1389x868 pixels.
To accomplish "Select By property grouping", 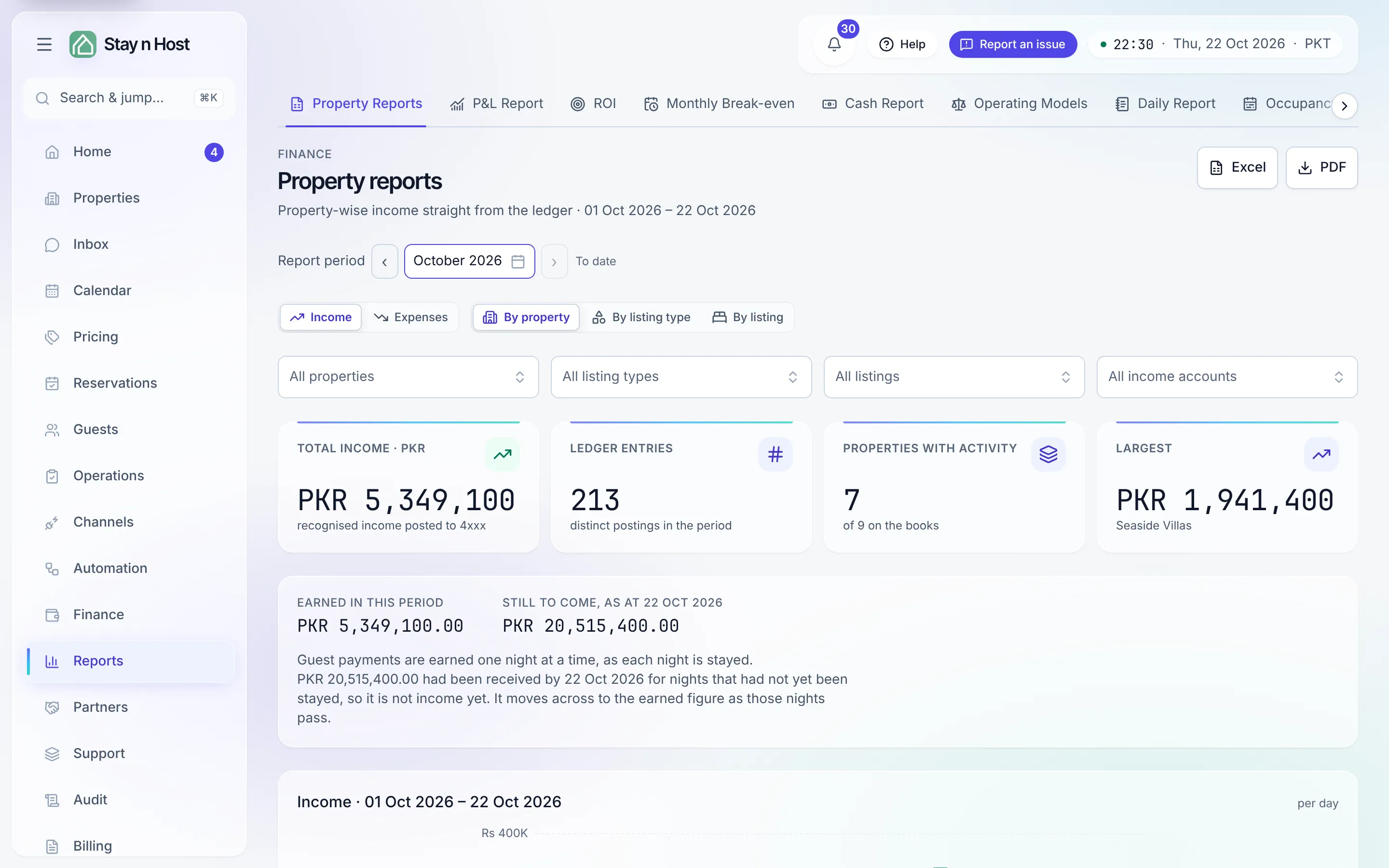I will [526, 317].
